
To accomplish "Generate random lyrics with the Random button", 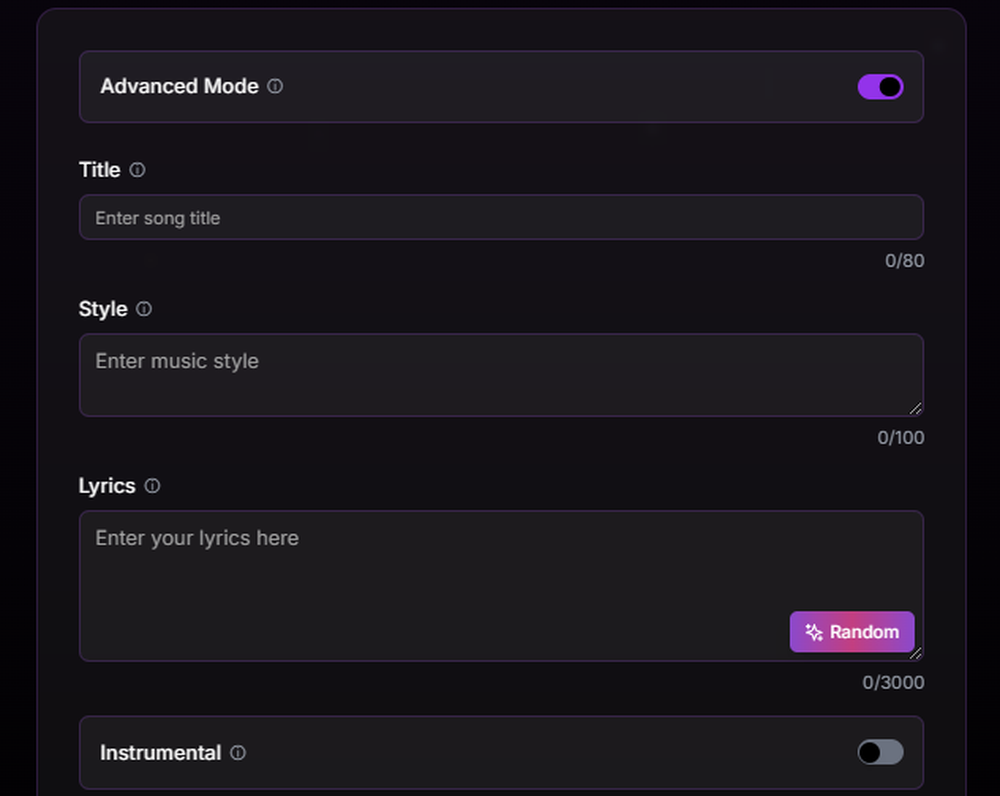I will (x=852, y=632).
